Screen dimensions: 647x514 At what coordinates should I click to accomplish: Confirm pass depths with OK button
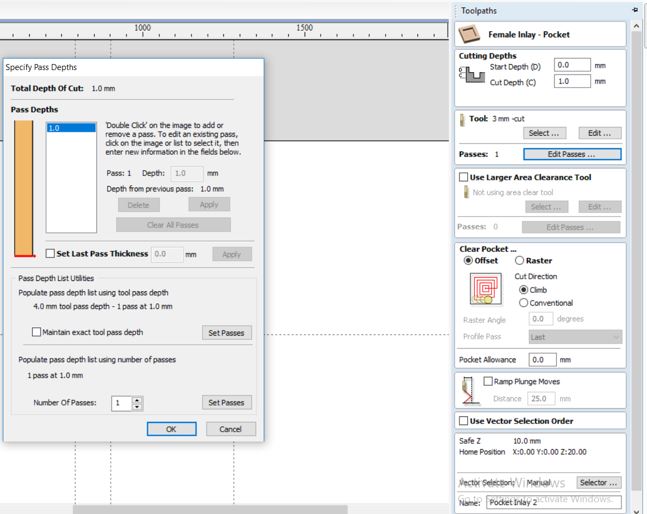click(x=172, y=429)
